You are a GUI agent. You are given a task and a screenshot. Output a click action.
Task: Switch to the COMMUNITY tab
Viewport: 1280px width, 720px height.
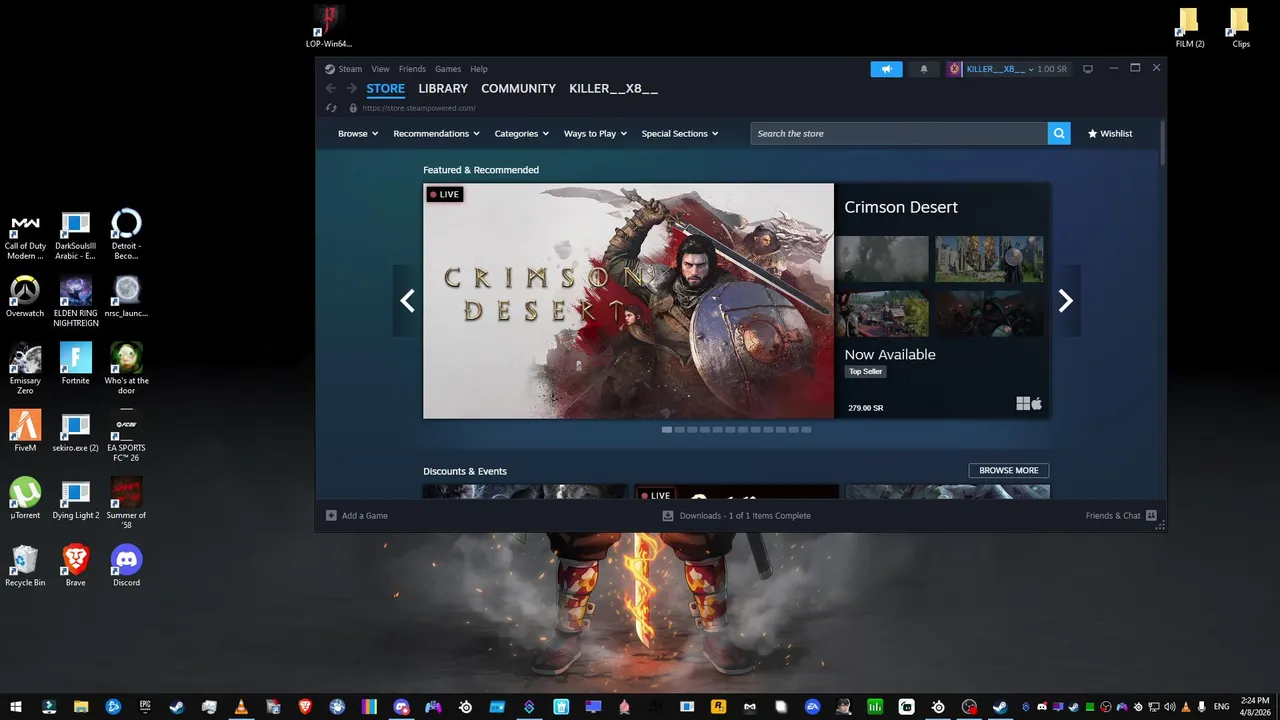tap(518, 89)
